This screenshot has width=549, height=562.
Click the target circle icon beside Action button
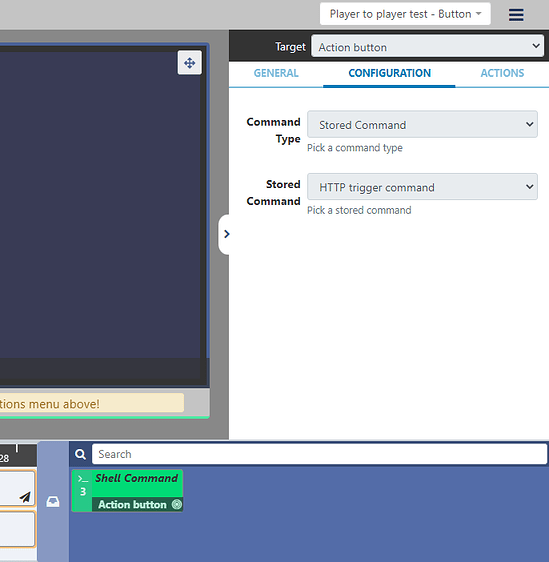click(177, 504)
